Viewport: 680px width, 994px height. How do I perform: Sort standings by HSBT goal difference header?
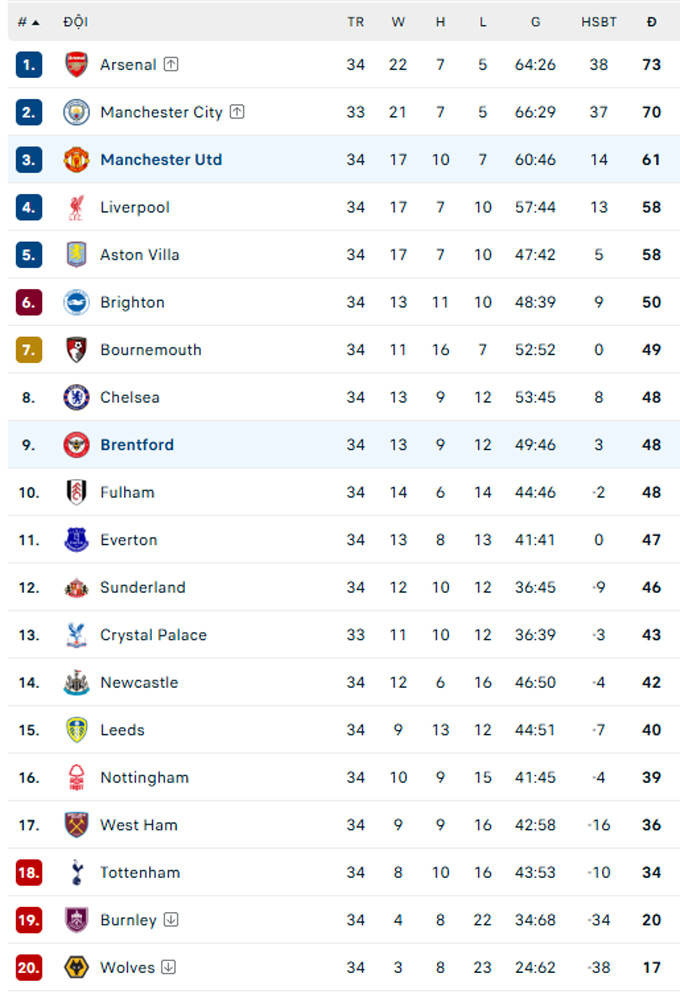tap(599, 22)
